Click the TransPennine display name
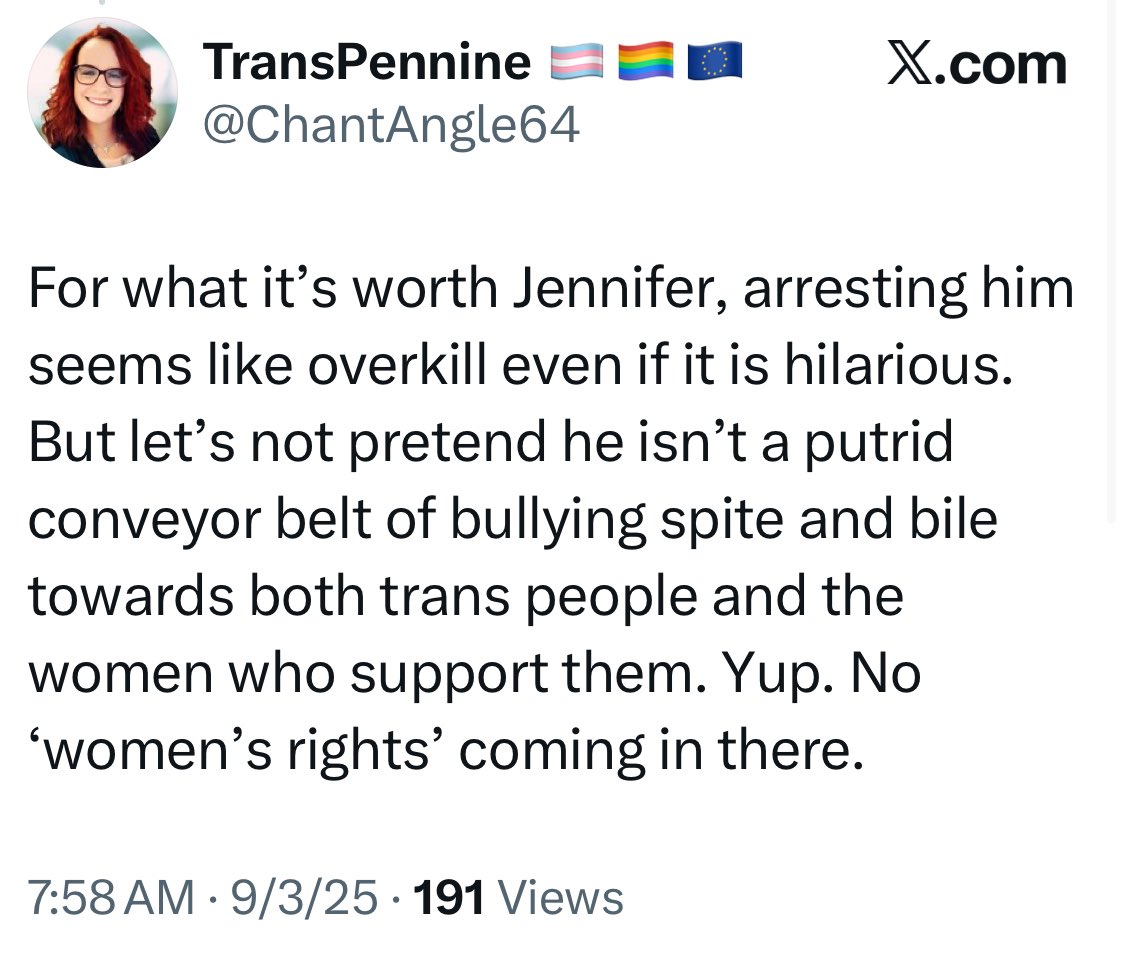1125x954 pixels. coord(367,64)
